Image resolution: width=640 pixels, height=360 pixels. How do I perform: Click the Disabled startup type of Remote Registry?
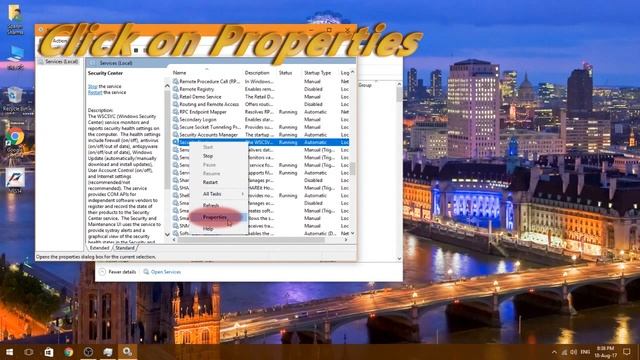[x=313, y=89]
